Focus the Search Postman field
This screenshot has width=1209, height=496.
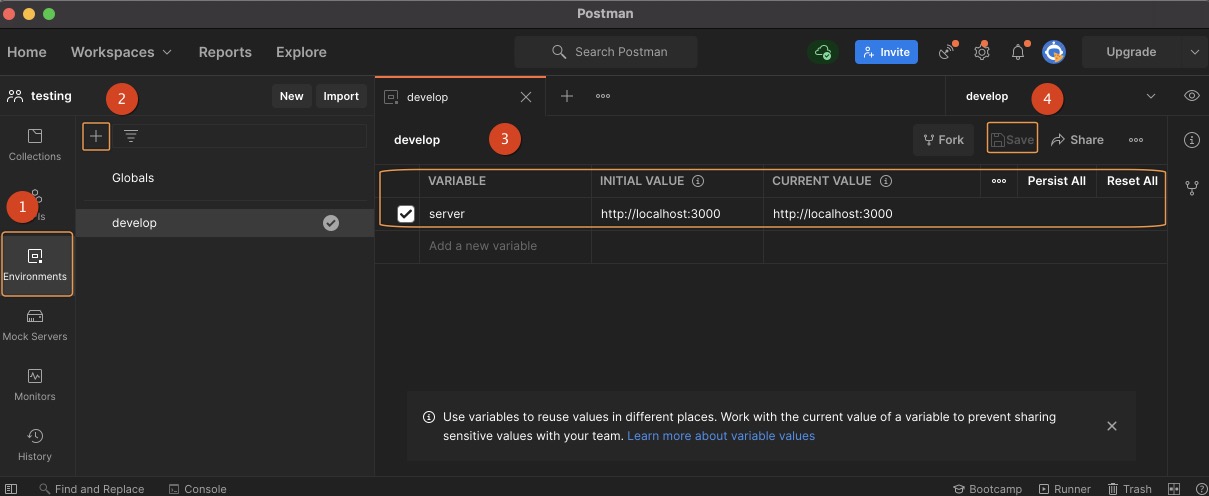pyautogui.click(x=606, y=52)
